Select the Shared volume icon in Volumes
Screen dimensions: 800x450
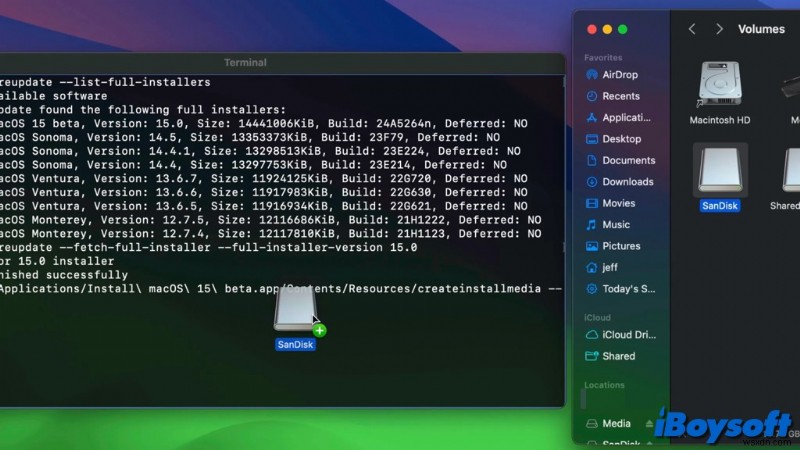coord(791,170)
